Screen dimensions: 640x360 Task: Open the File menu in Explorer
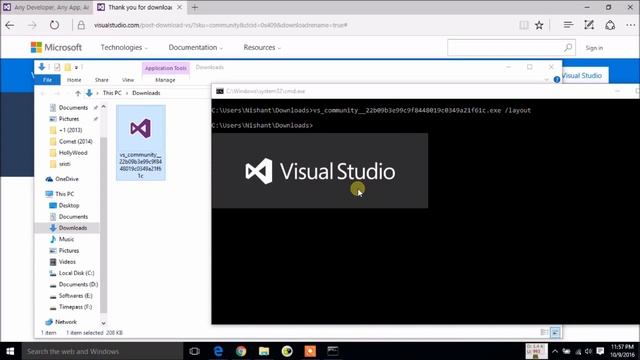click(47, 80)
